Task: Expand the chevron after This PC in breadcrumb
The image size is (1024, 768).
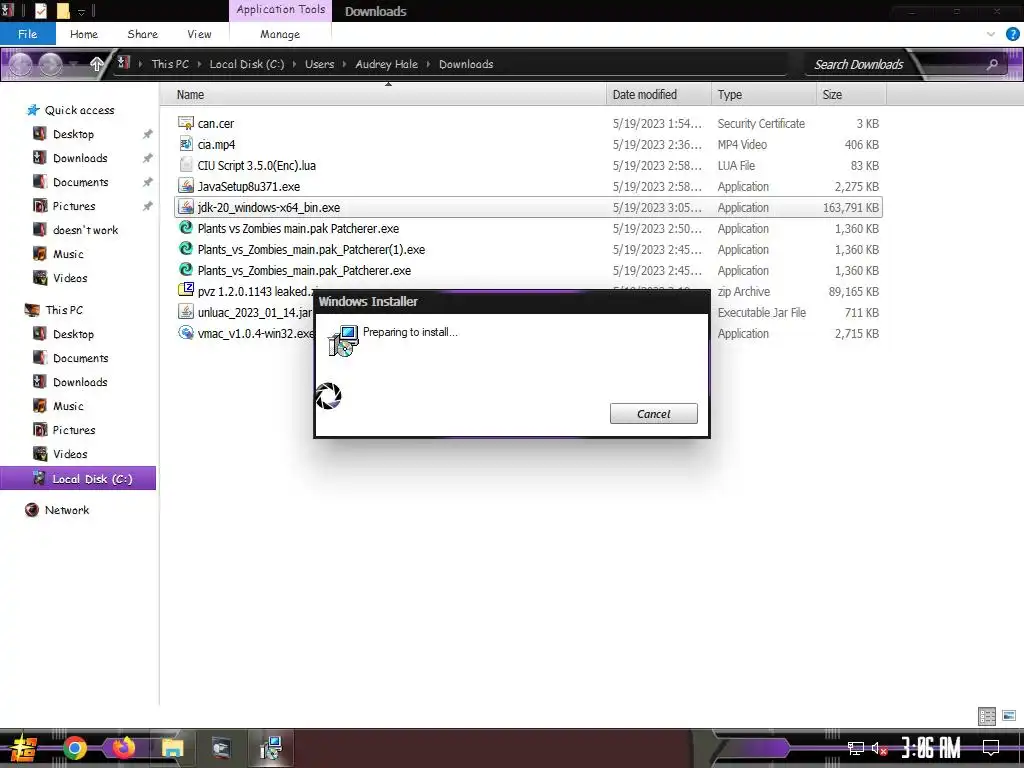Action: click(x=199, y=64)
